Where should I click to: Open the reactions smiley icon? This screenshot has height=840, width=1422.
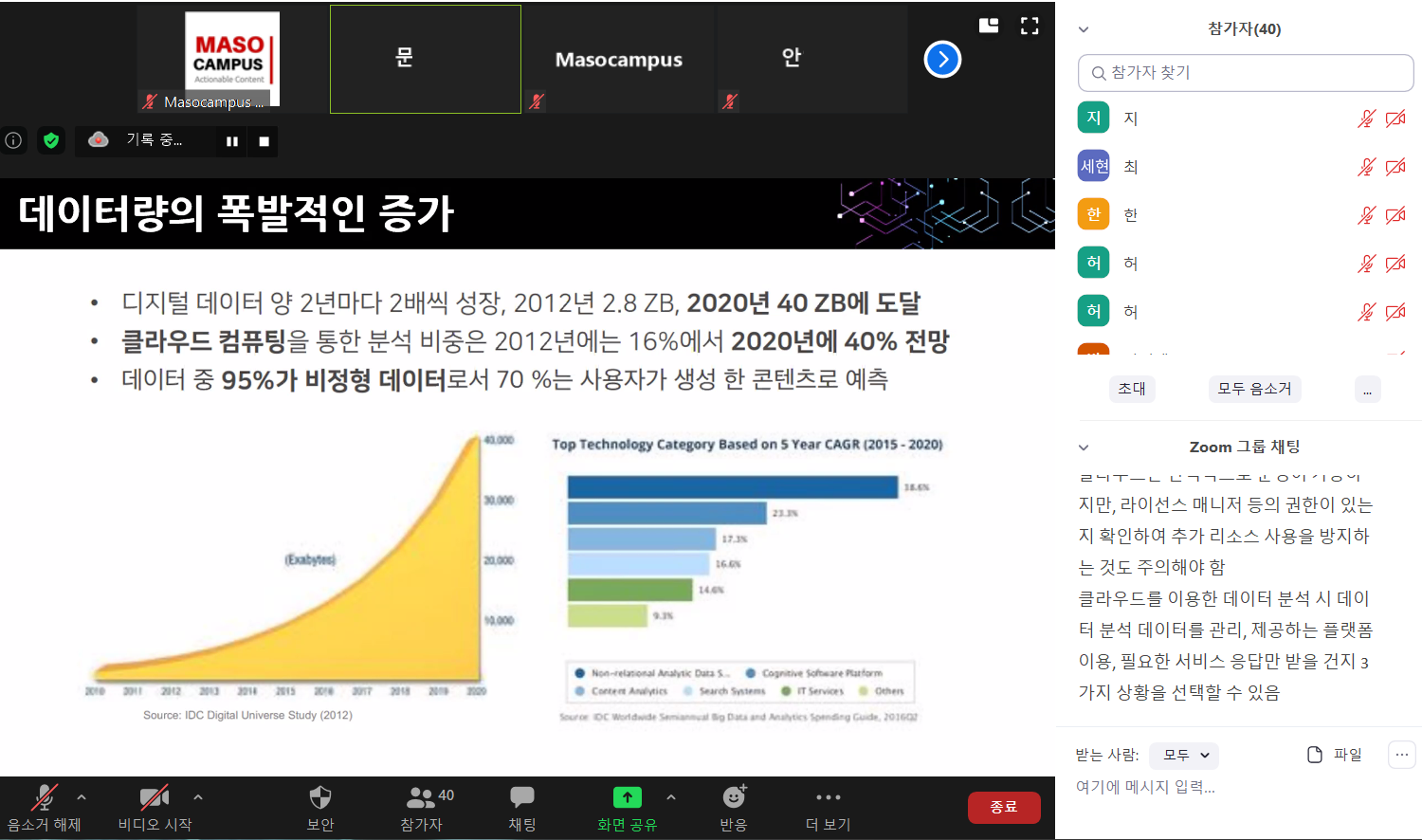coord(733,797)
